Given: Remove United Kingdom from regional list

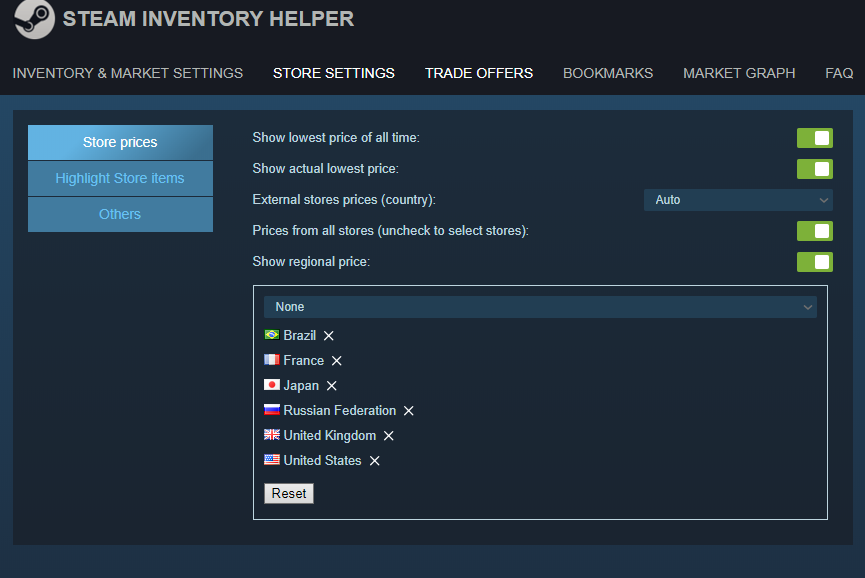Looking at the screenshot, I should click(x=389, y=436).
